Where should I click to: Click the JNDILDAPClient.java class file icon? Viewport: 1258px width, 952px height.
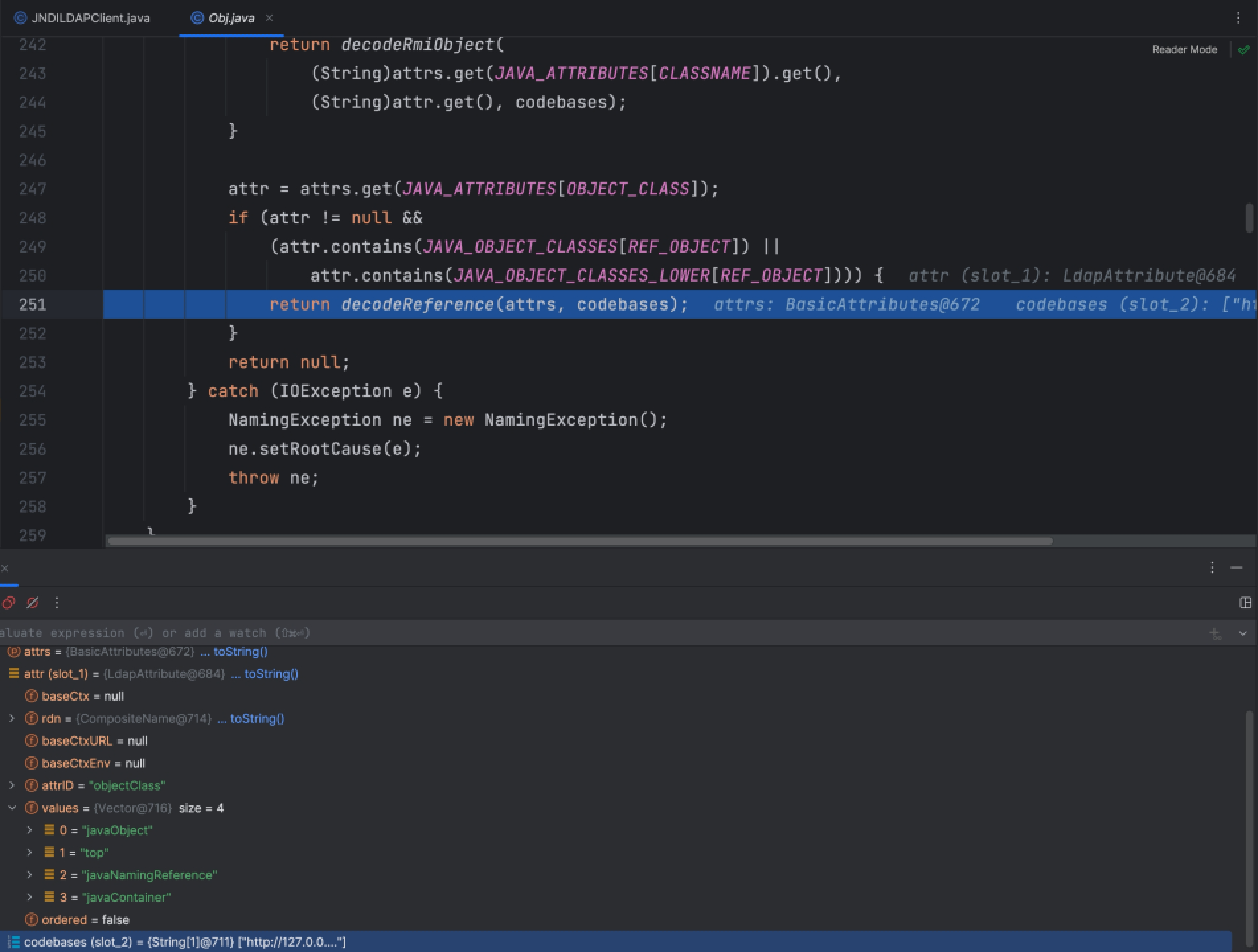coord(20,18)
